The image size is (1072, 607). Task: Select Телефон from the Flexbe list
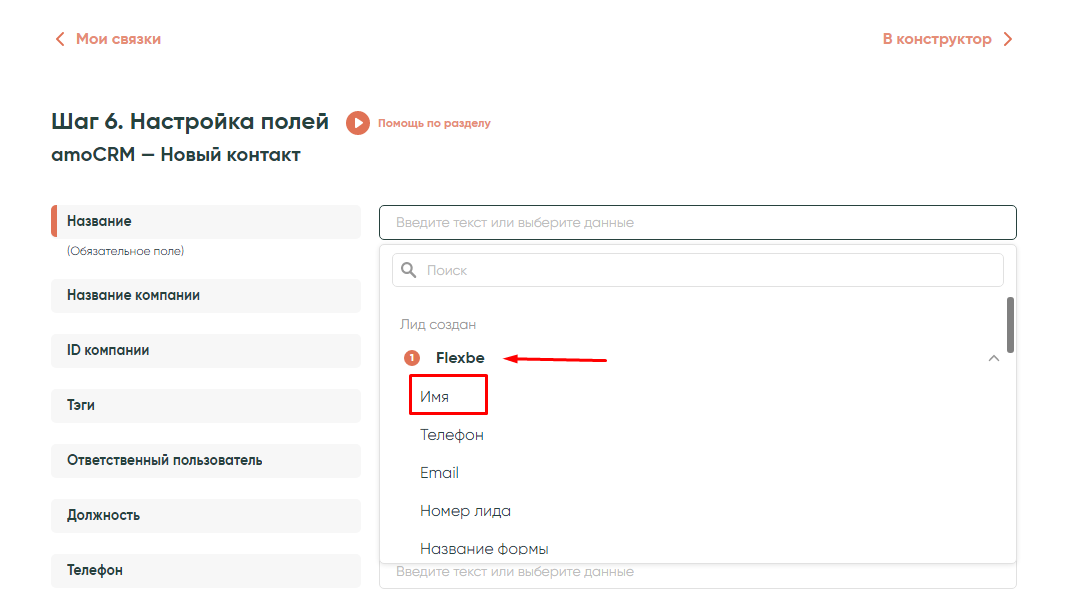[x=452, y=435]
